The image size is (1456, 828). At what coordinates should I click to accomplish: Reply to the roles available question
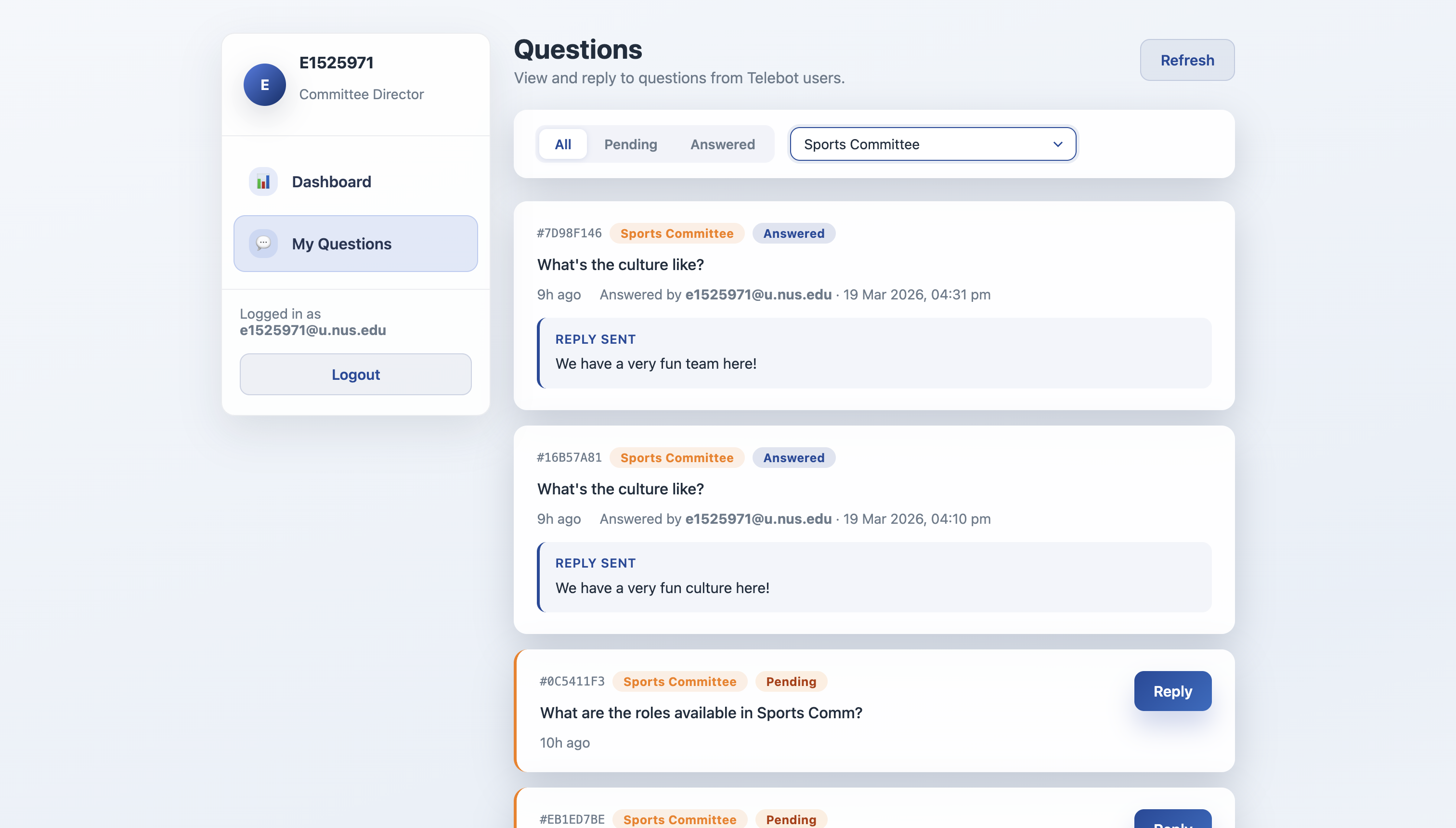(x=1172, y=691)
